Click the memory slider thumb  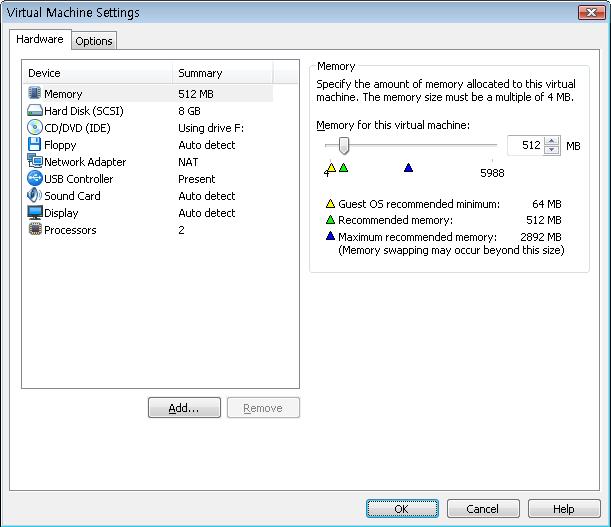click(343, 145)
